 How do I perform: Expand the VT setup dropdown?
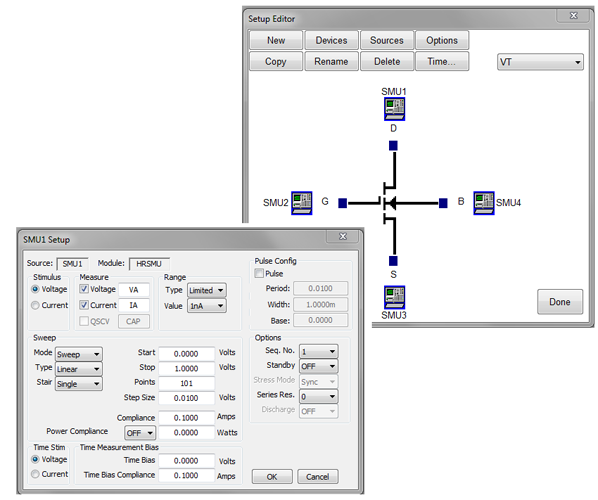[540, 62]
